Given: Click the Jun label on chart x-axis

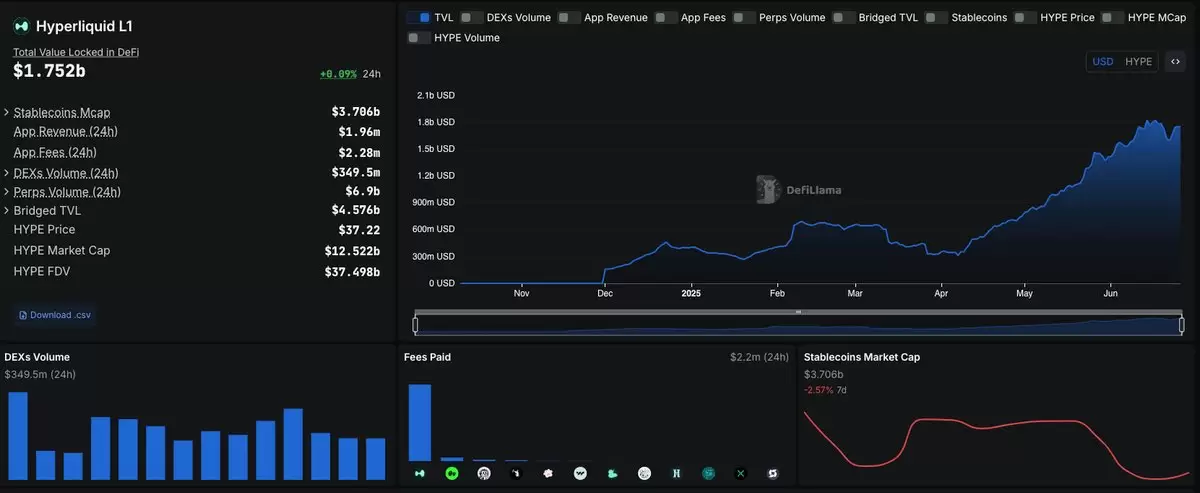Looking at the screenshot, I should [x=1112, y=293].
